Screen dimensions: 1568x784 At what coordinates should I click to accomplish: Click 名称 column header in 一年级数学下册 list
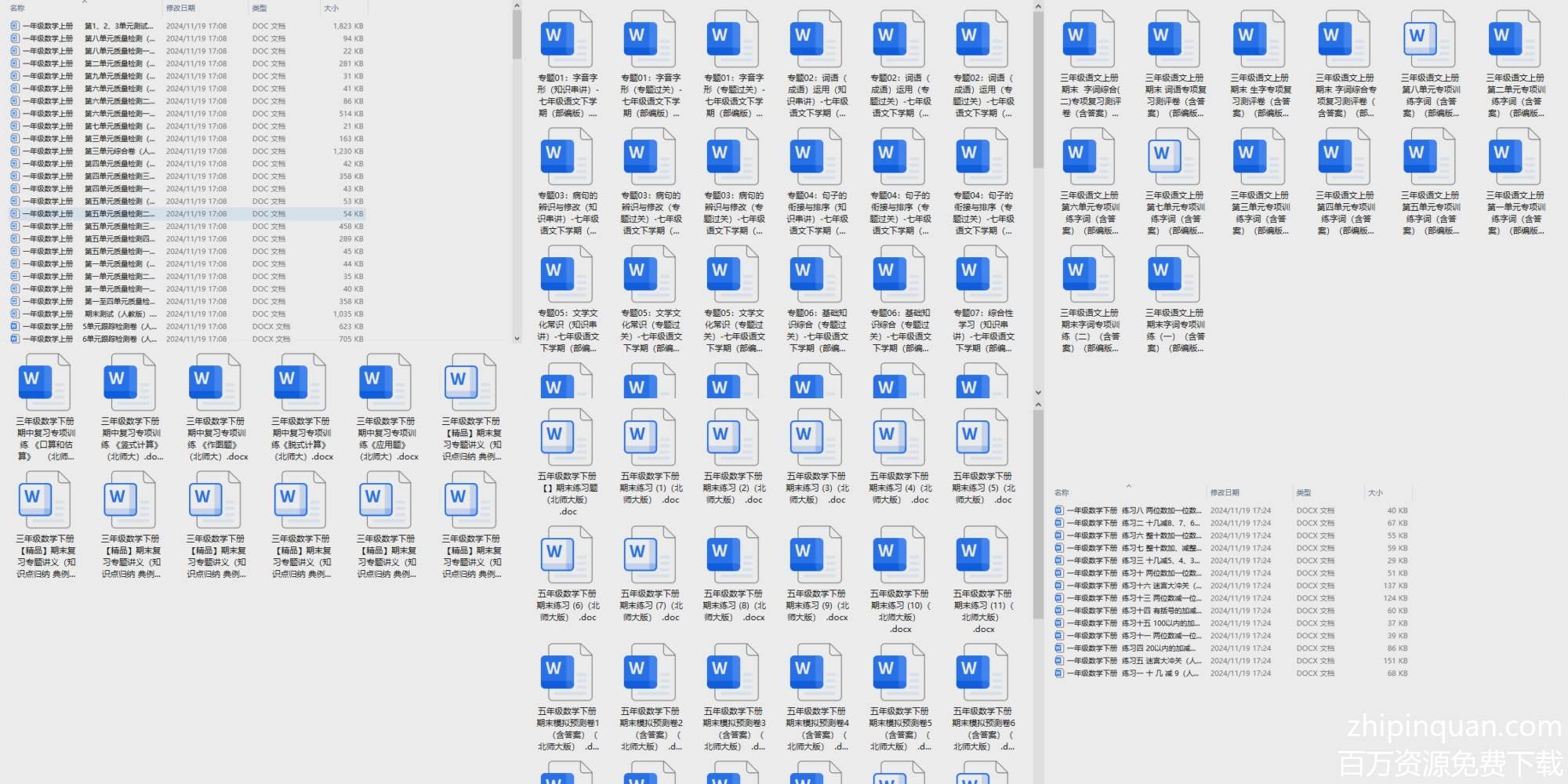(x=1062, y=492)
